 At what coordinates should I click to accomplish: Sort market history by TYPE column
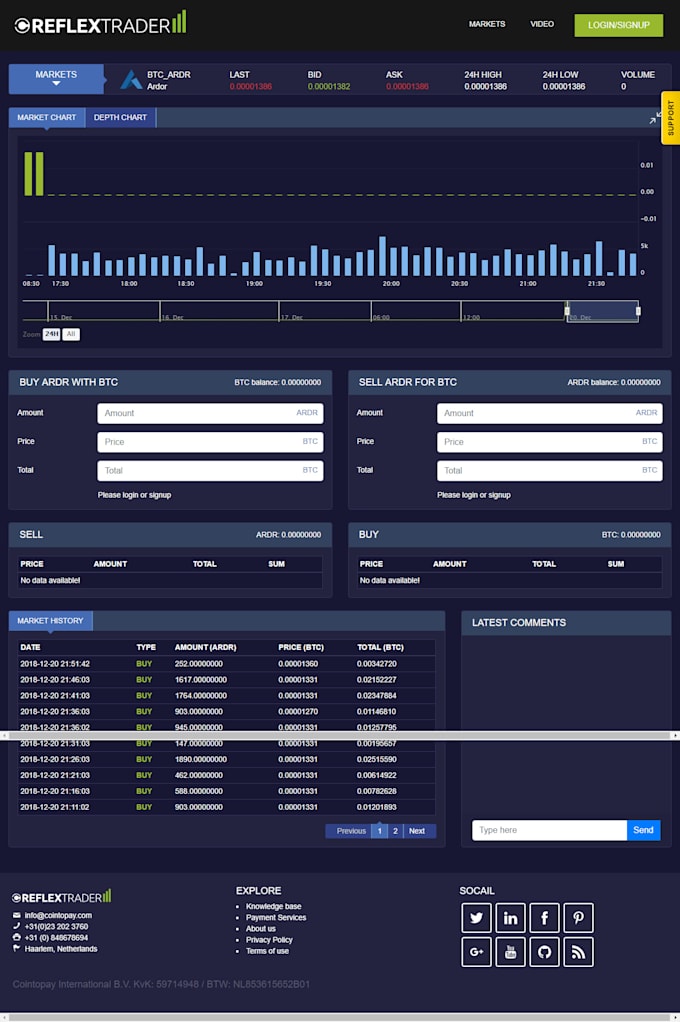tap(146, 647)
